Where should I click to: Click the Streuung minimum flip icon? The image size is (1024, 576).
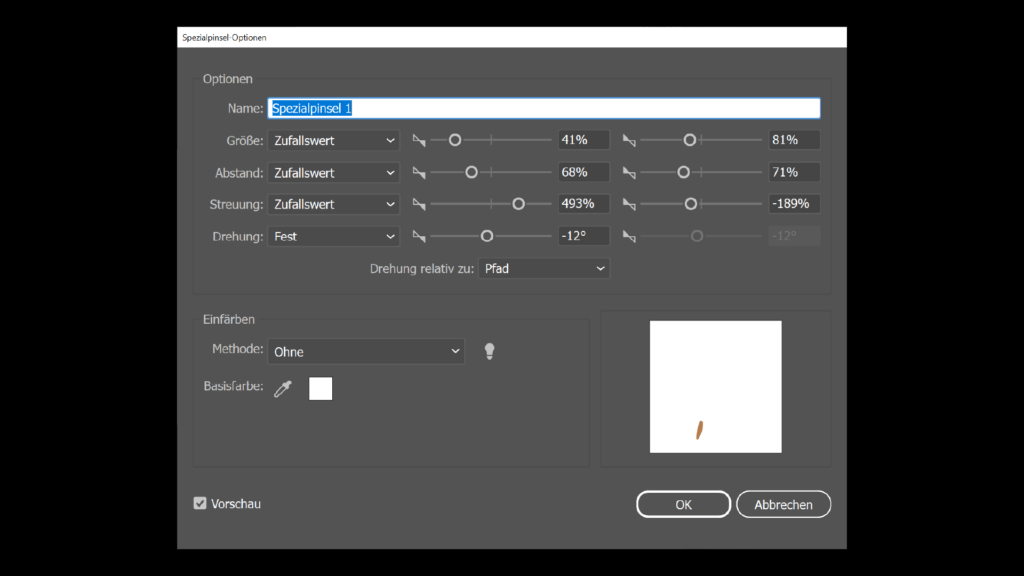coord(419,204)
